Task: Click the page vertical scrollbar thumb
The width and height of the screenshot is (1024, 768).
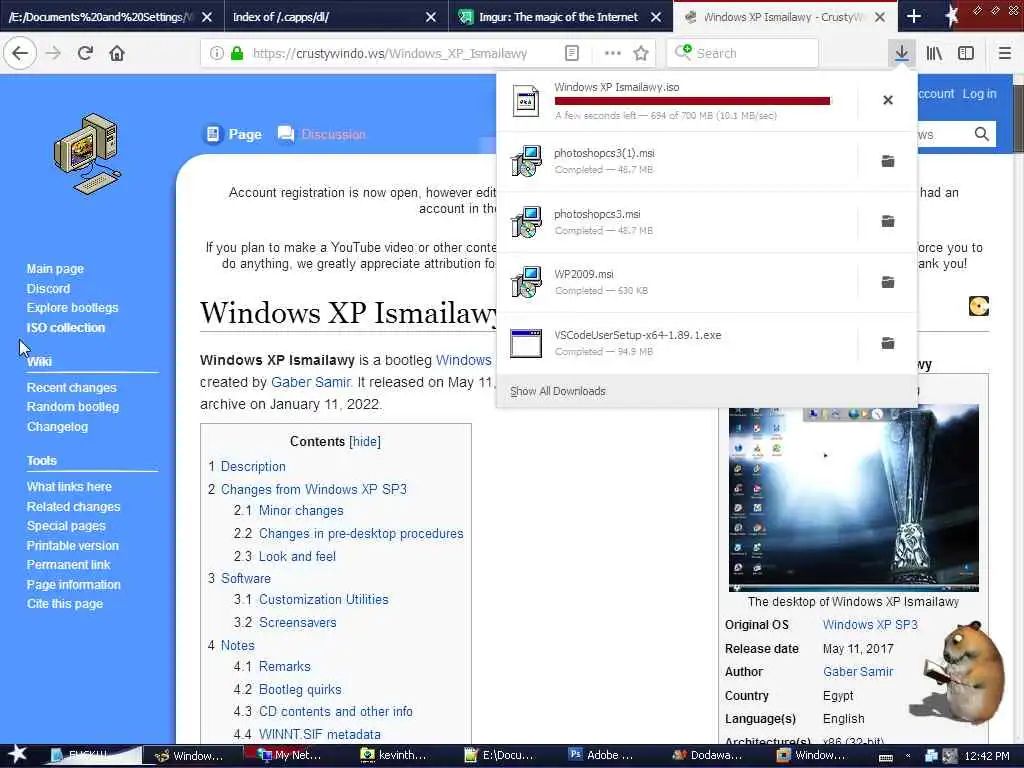Action: click(1018, 119)
